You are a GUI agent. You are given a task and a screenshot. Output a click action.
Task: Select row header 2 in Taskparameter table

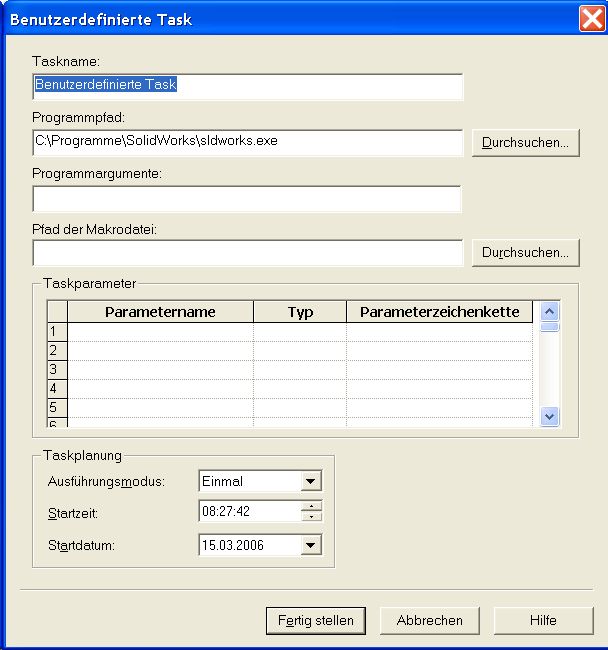click(x=57, y=351)
